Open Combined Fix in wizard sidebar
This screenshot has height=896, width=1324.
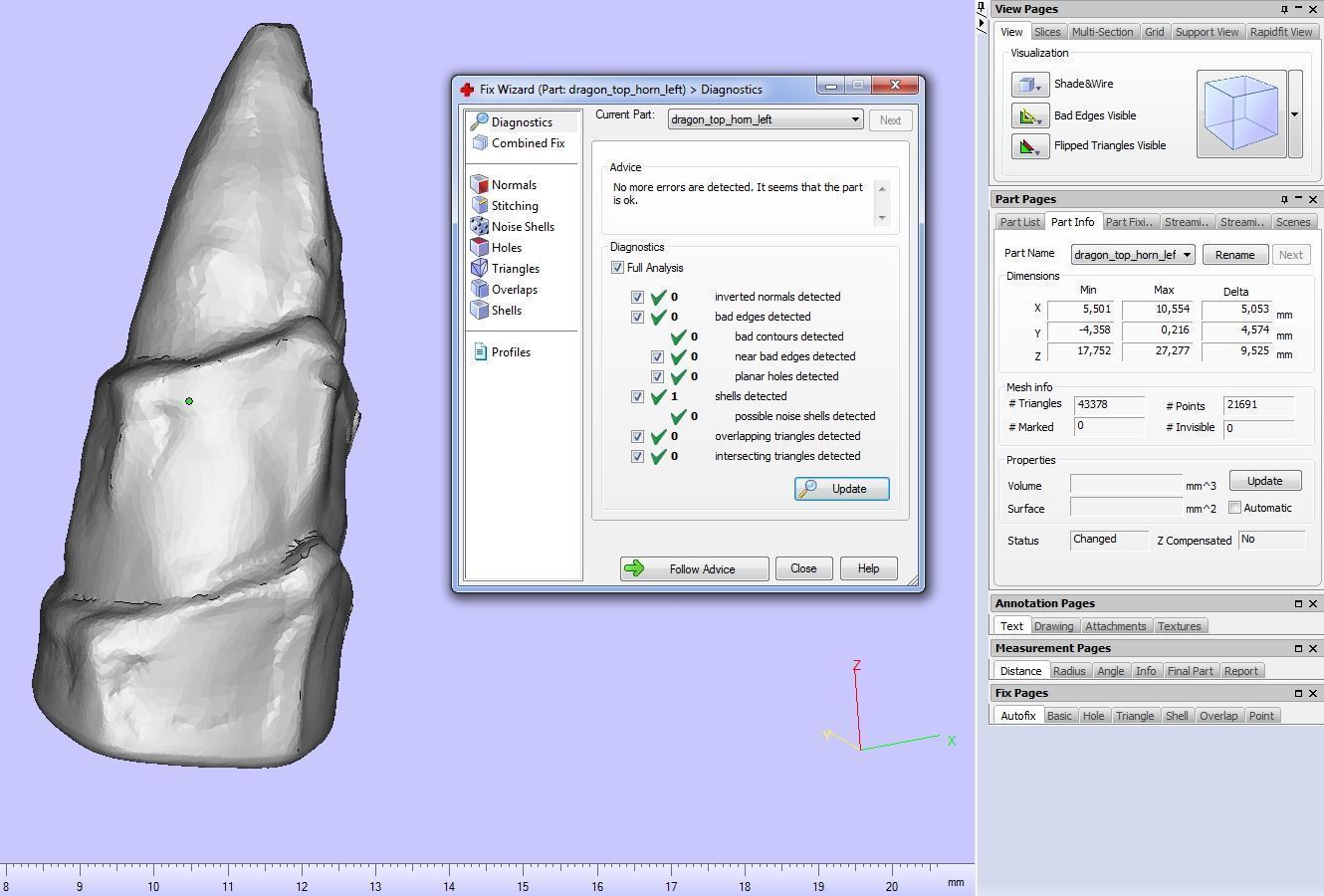pyautogui.click(x=518, y=143)
